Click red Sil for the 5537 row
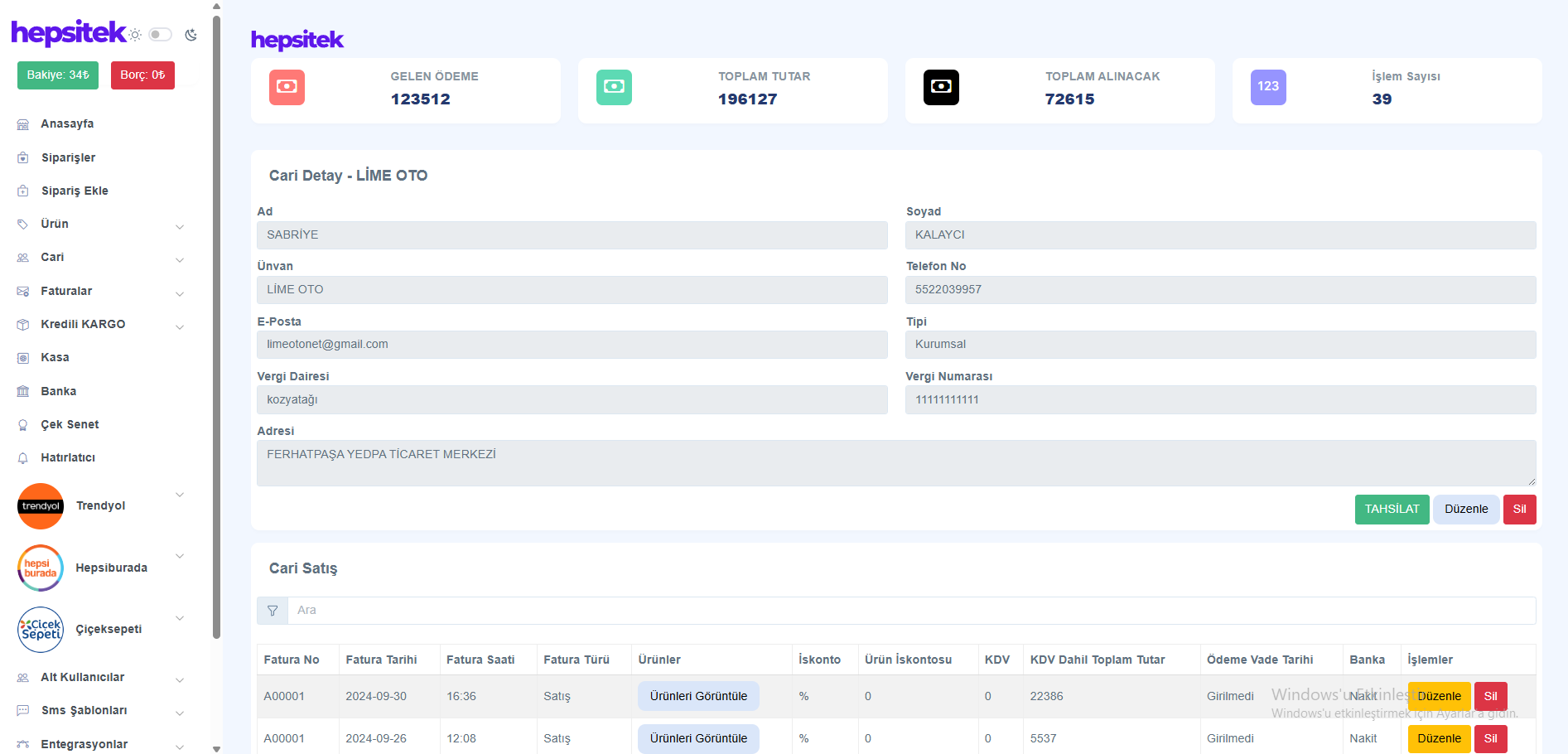The height and width of the screenshot is (754, 1568). (1490, 738)
